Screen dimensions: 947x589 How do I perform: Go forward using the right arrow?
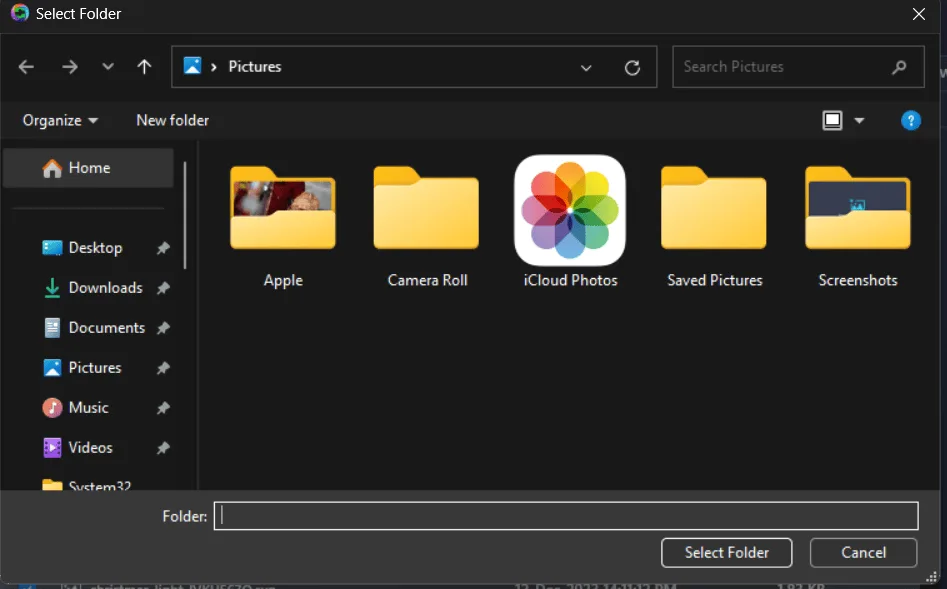tap(70, 67)
